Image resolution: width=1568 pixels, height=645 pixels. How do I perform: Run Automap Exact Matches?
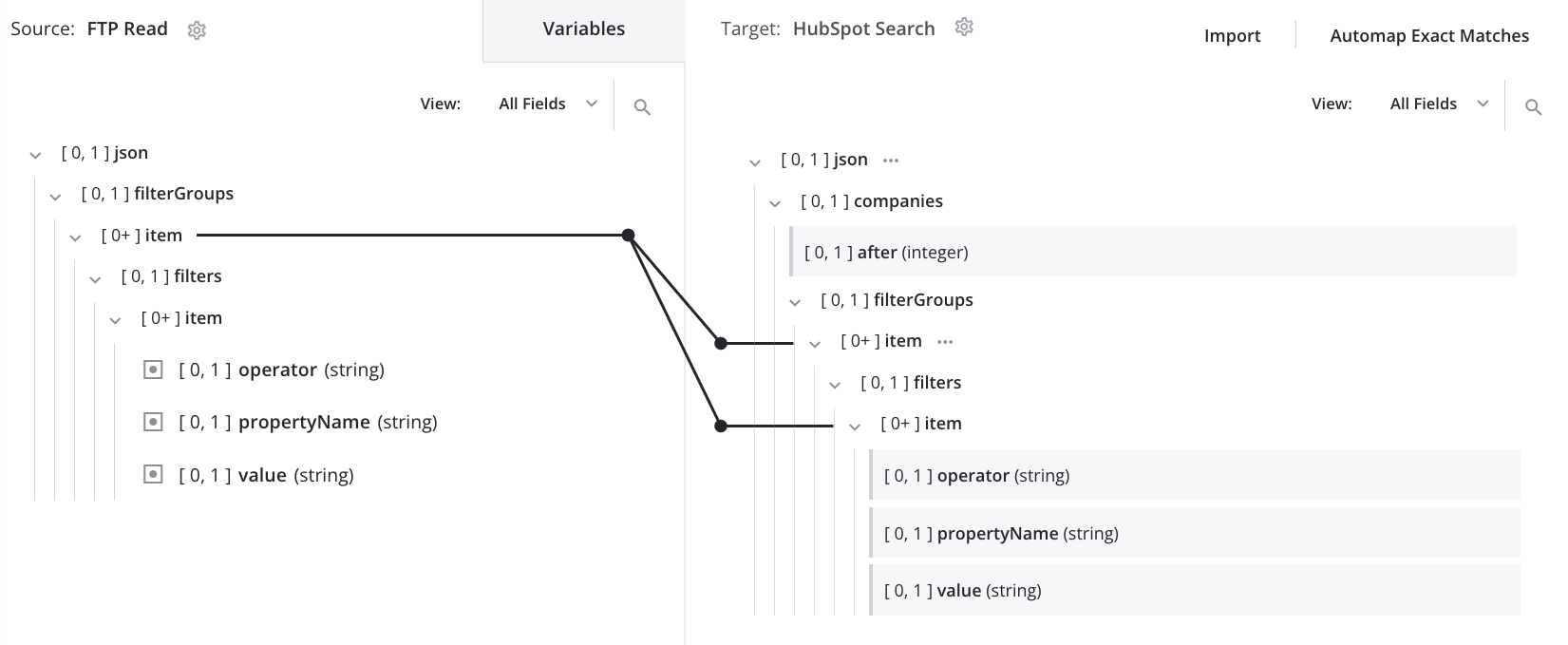(1428, 35)
